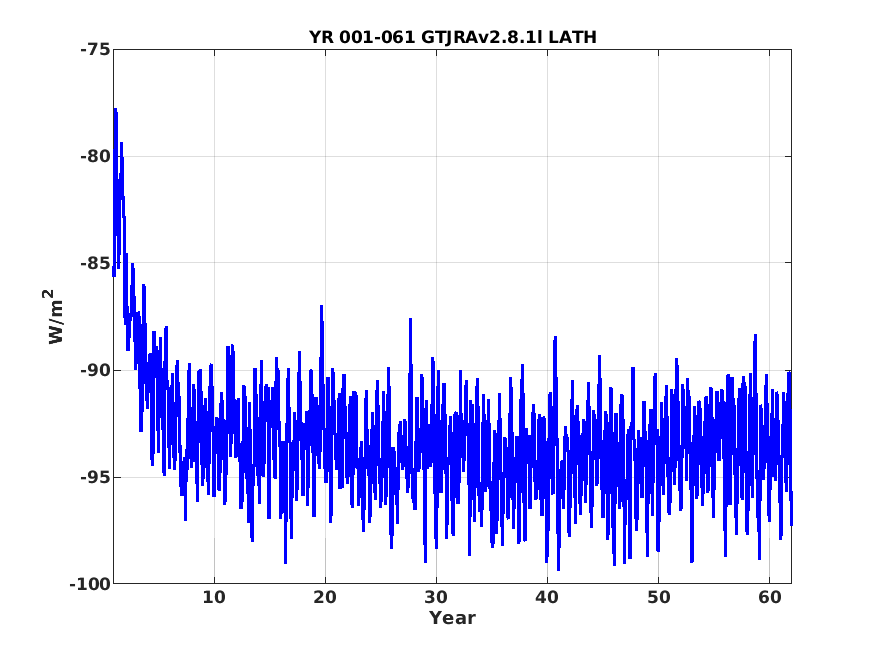875x656 pixels.
Task: Click the 'Year' x-axis label
Action: click(x=452, y=618)
